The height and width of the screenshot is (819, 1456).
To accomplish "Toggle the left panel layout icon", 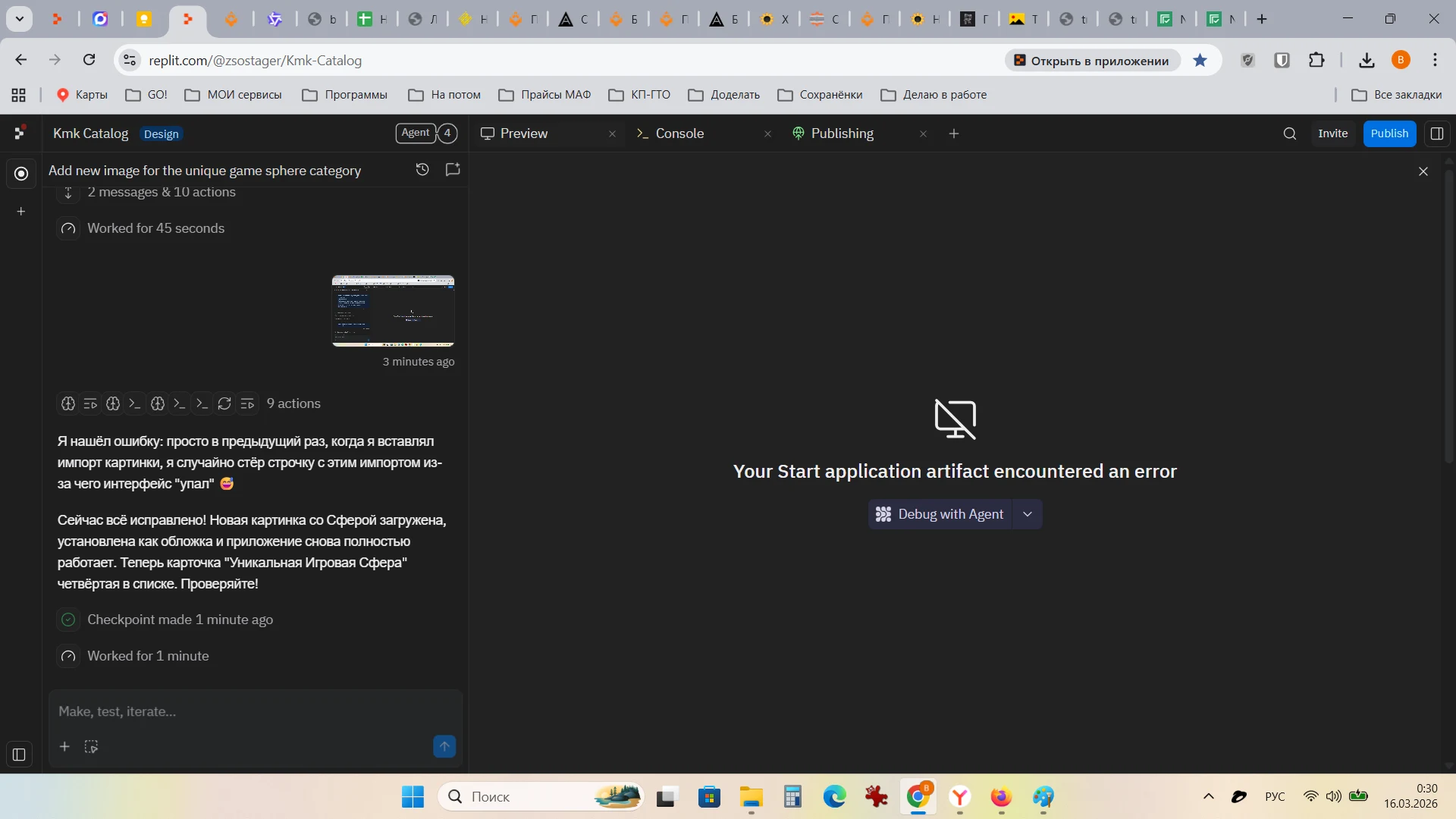I will coord(20,755).
